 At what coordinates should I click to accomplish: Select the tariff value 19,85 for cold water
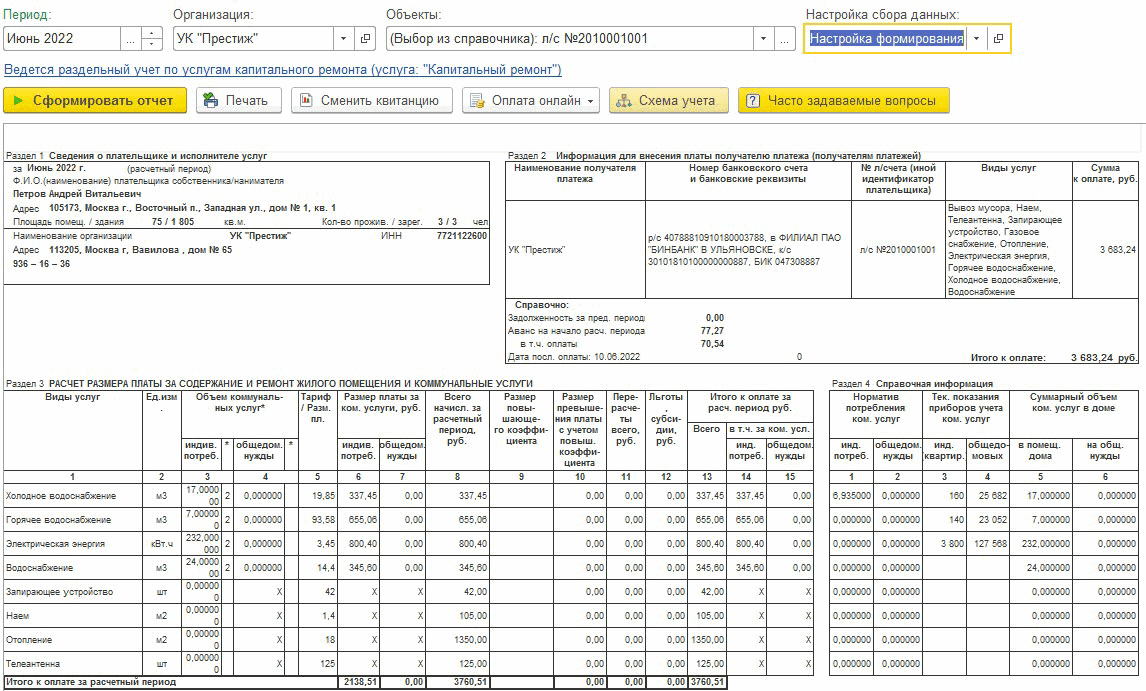[323, 496]
